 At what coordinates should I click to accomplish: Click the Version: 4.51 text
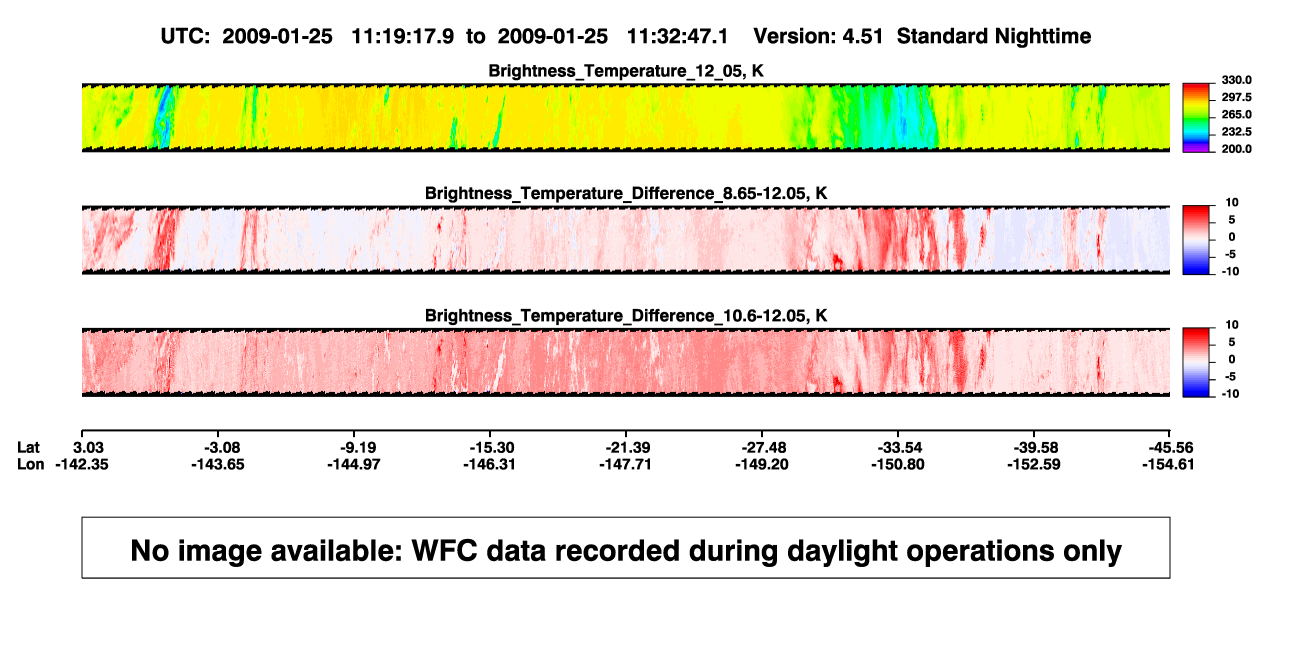point(820,36)
